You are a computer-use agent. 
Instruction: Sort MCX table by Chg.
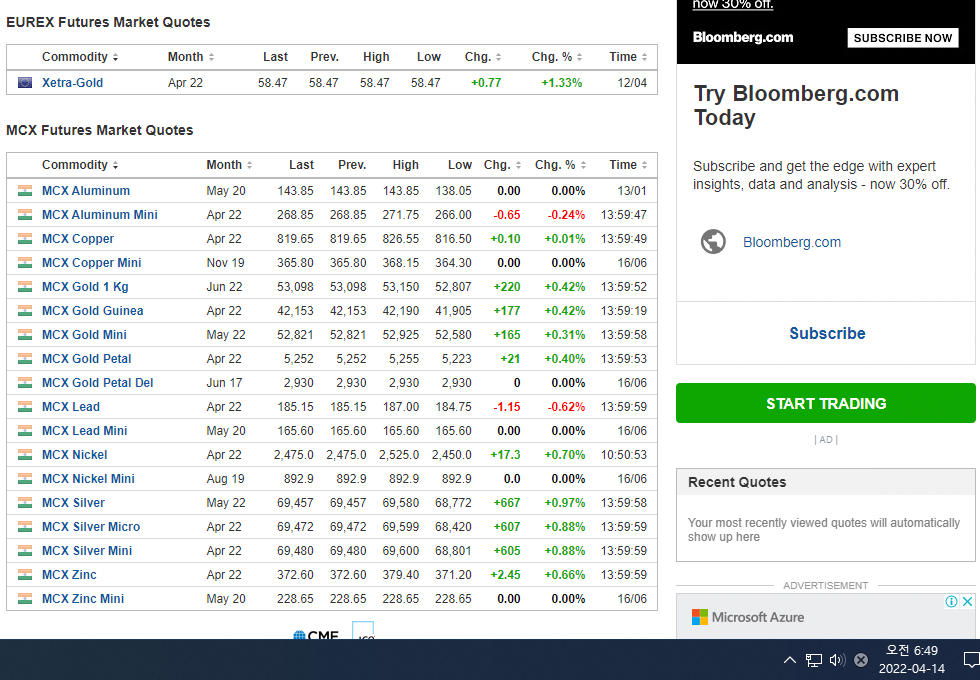502,165
